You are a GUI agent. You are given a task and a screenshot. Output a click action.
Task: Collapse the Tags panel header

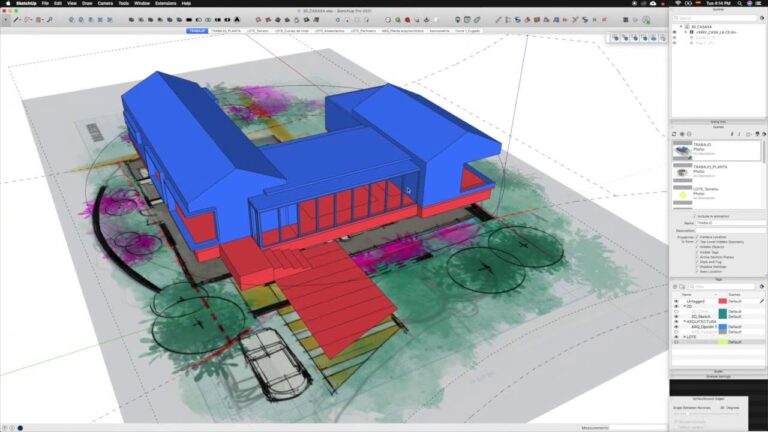pos(718,279)
